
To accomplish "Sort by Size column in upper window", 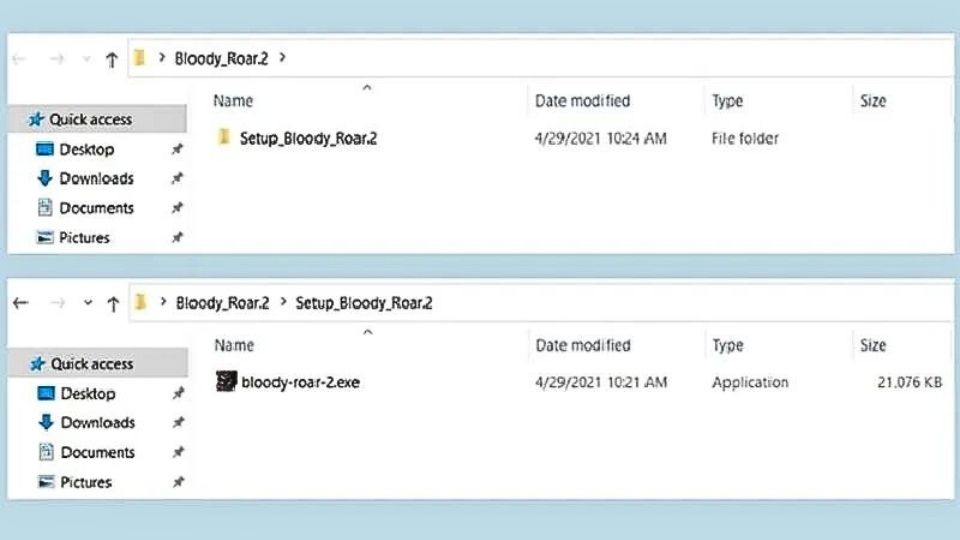I will [873, 101].
